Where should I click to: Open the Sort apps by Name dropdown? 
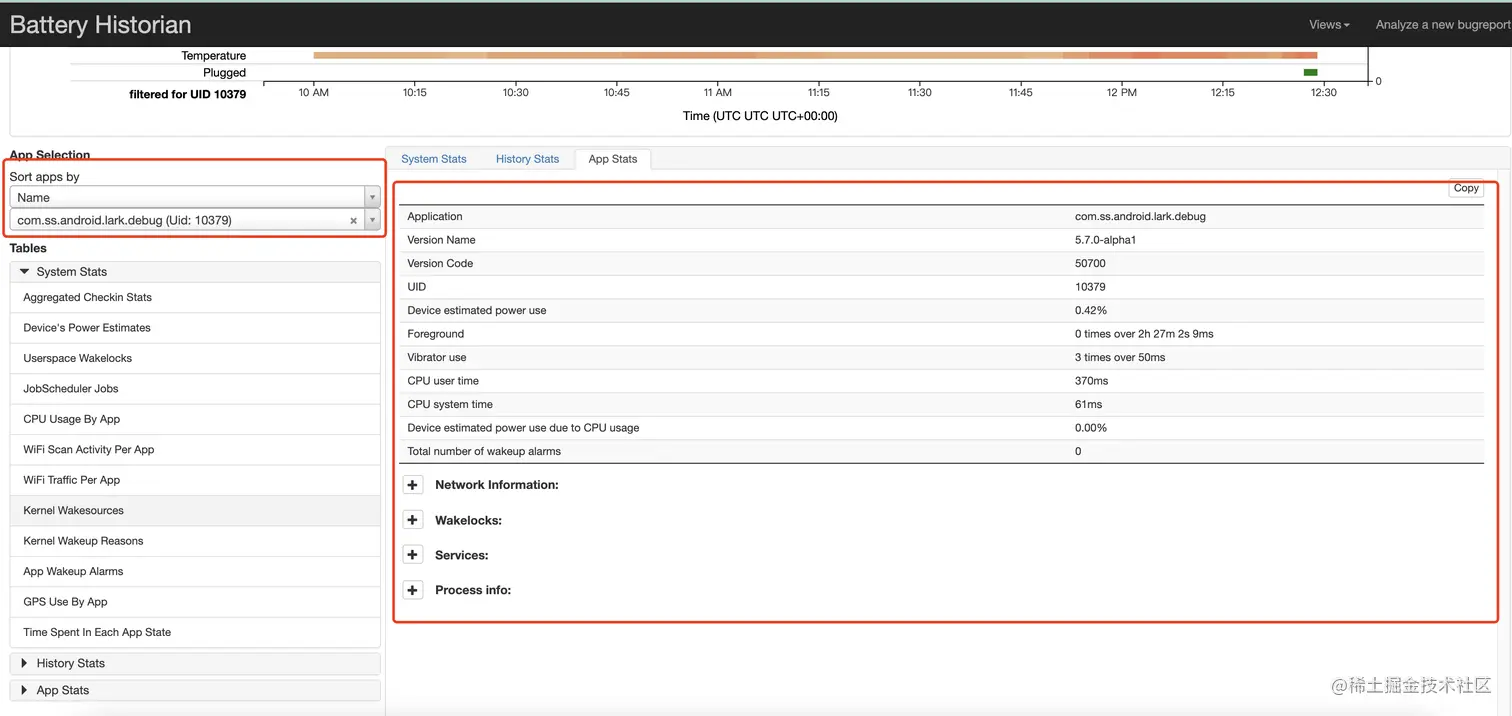[x=195, y=197]
